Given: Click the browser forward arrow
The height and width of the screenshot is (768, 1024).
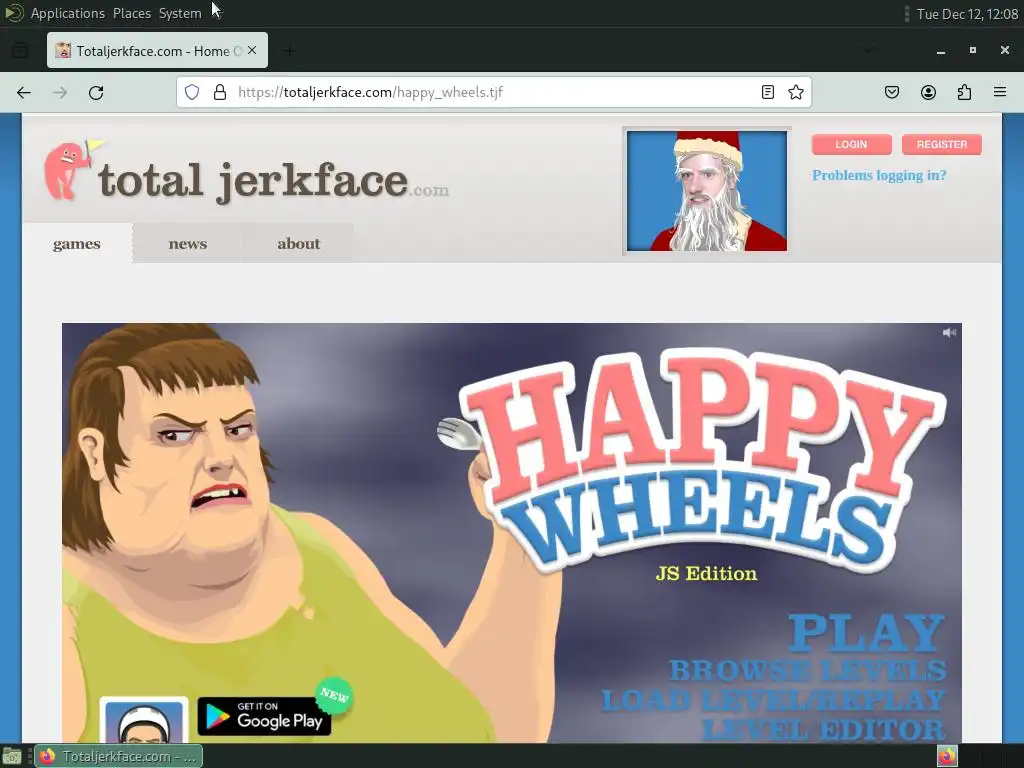Looking at the screenshot, I should 60,93.
